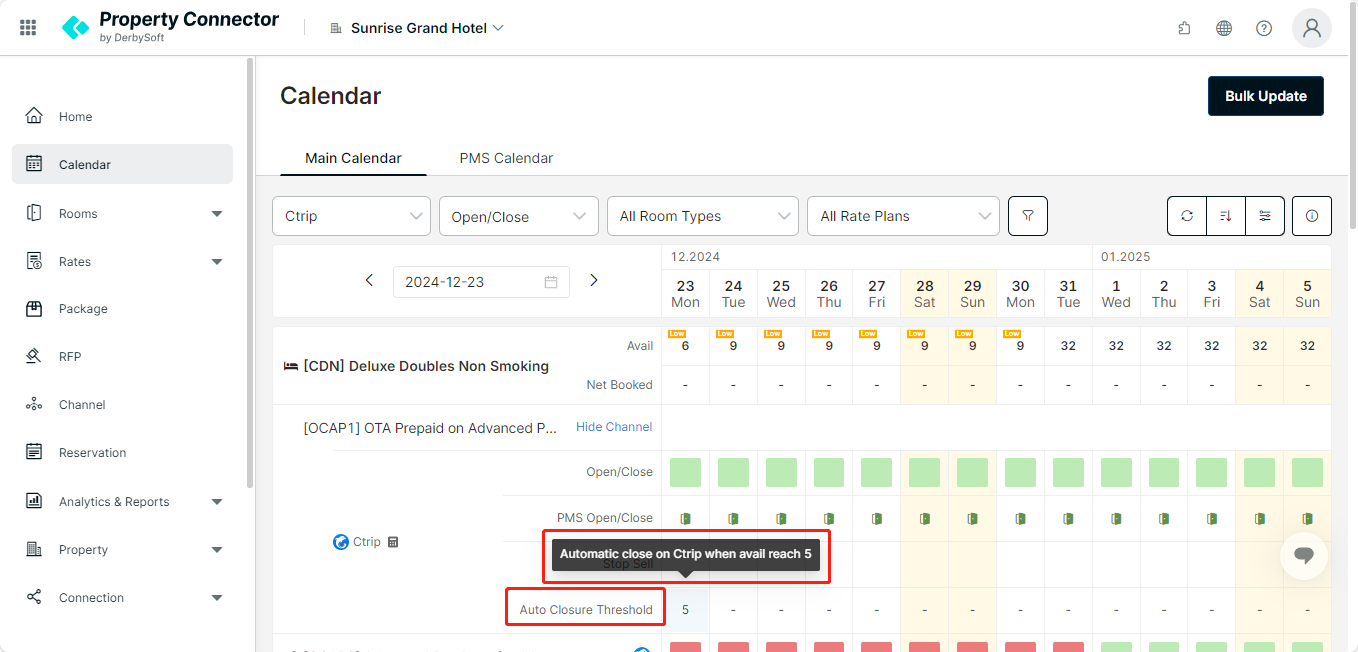Go to next dates arrow

tap(594, 281)
